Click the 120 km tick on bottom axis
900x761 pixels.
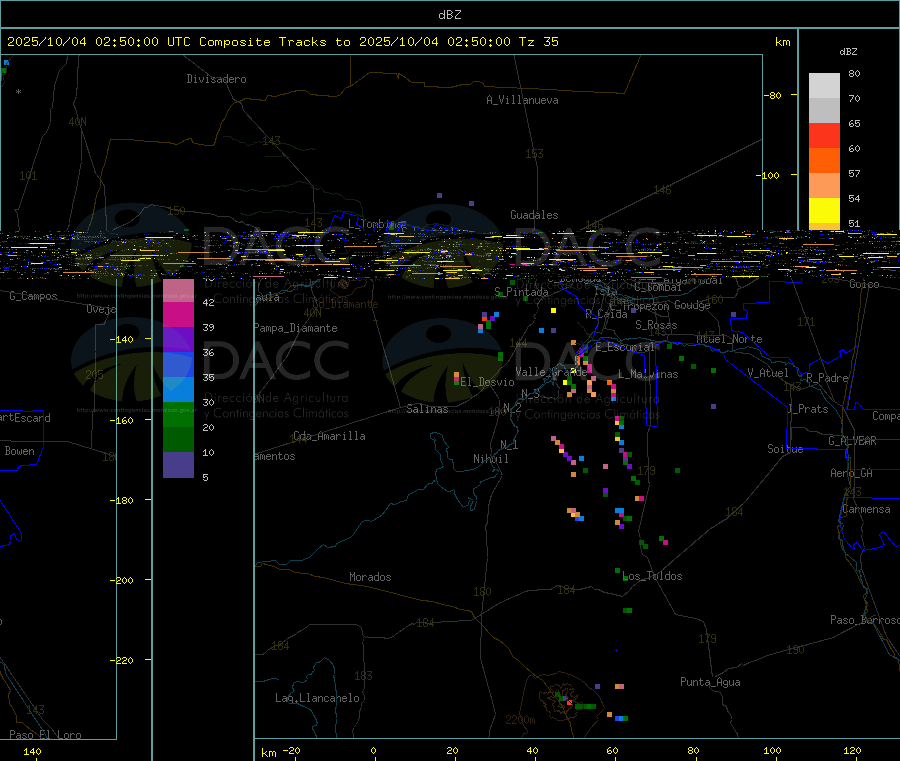pyautogui.click(x=852, y=751)
